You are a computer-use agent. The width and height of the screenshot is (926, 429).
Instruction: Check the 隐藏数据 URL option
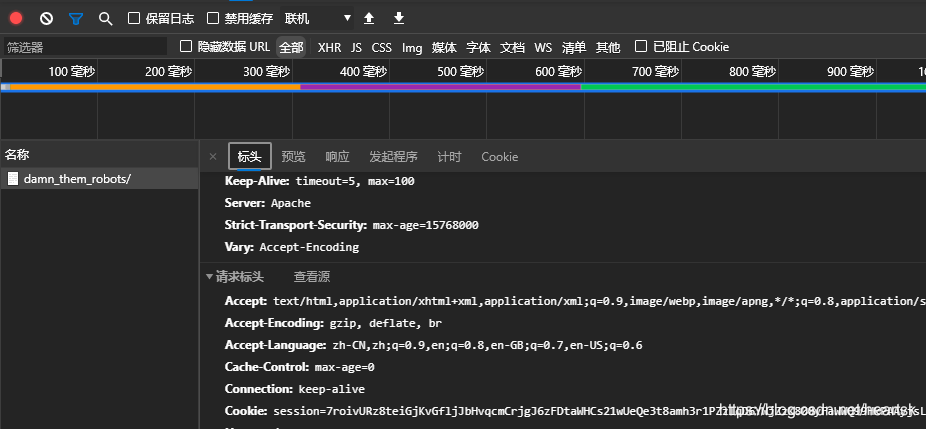[186, 46]
